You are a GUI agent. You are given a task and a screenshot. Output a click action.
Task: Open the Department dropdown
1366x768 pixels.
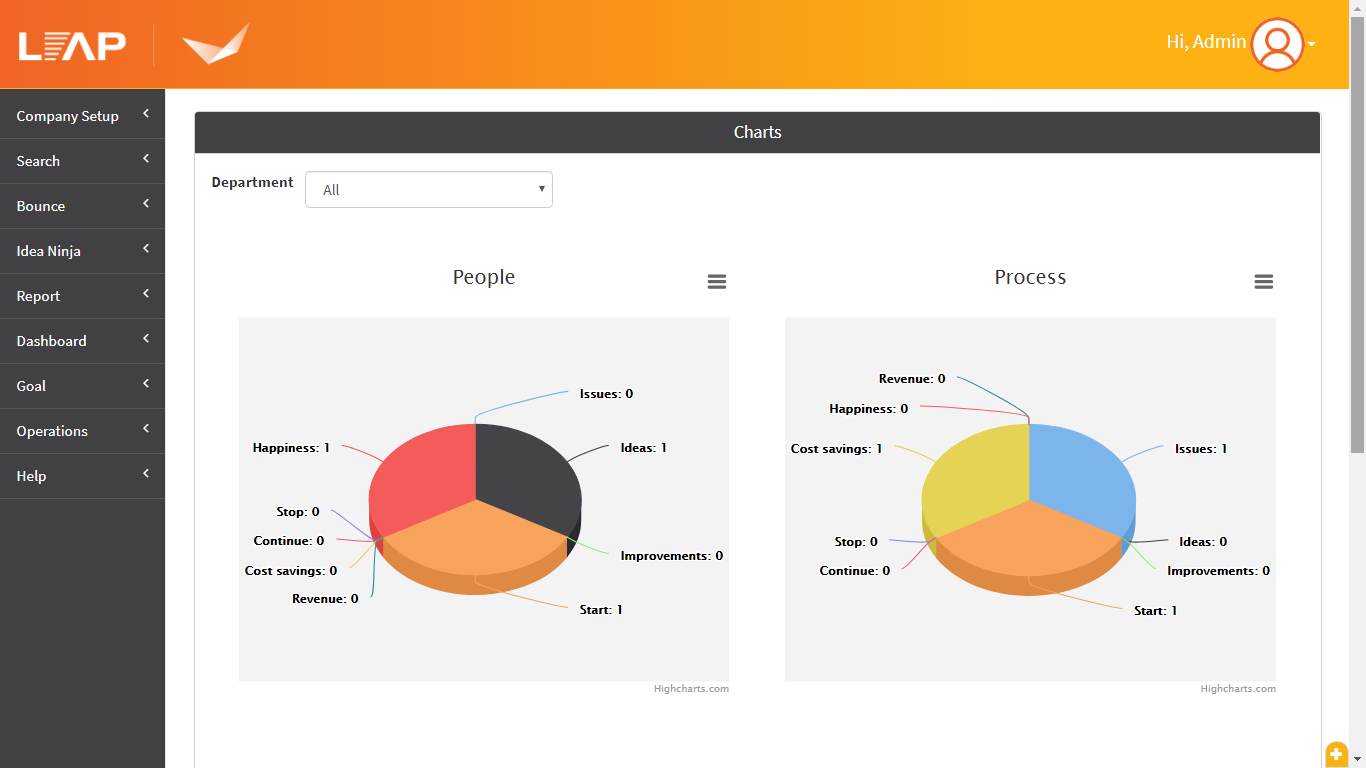[428, 189]
